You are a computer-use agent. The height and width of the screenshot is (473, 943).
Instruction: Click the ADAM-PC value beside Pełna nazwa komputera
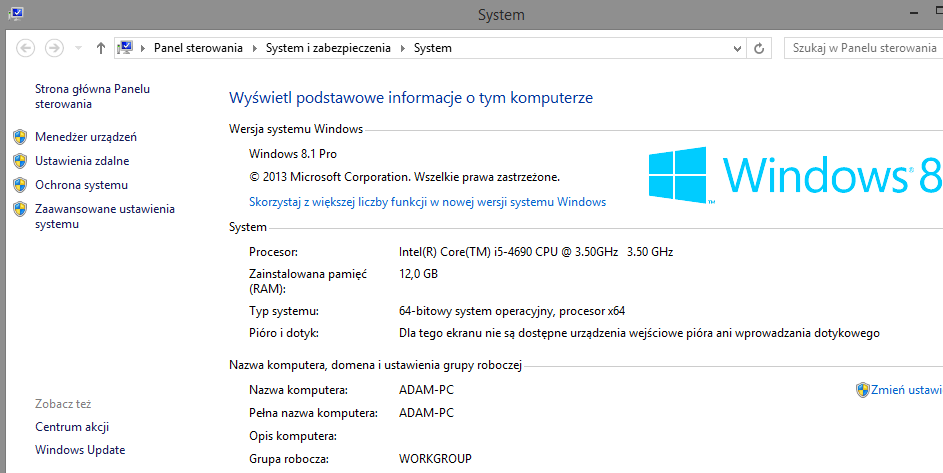426,413
